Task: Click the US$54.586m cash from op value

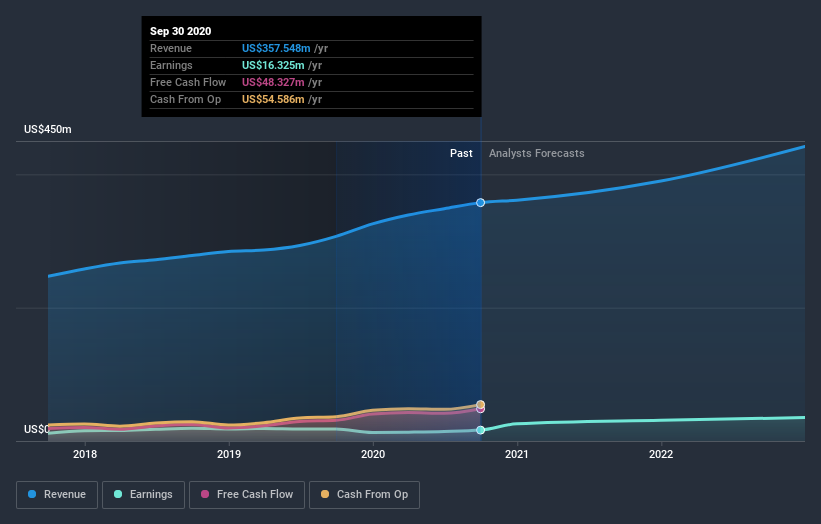Action: [273, 99]
